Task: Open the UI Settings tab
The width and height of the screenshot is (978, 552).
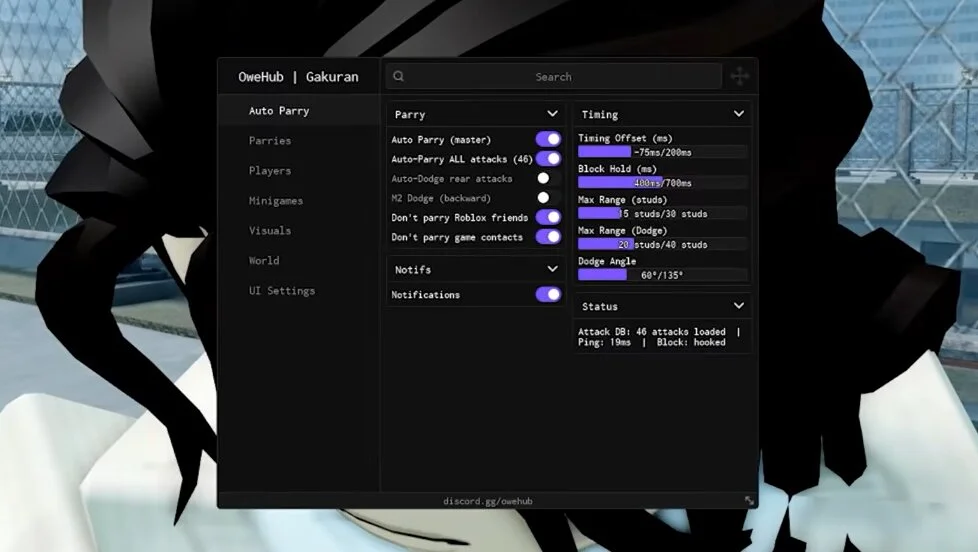Action: pyautogui.click(x=282, y=291)
